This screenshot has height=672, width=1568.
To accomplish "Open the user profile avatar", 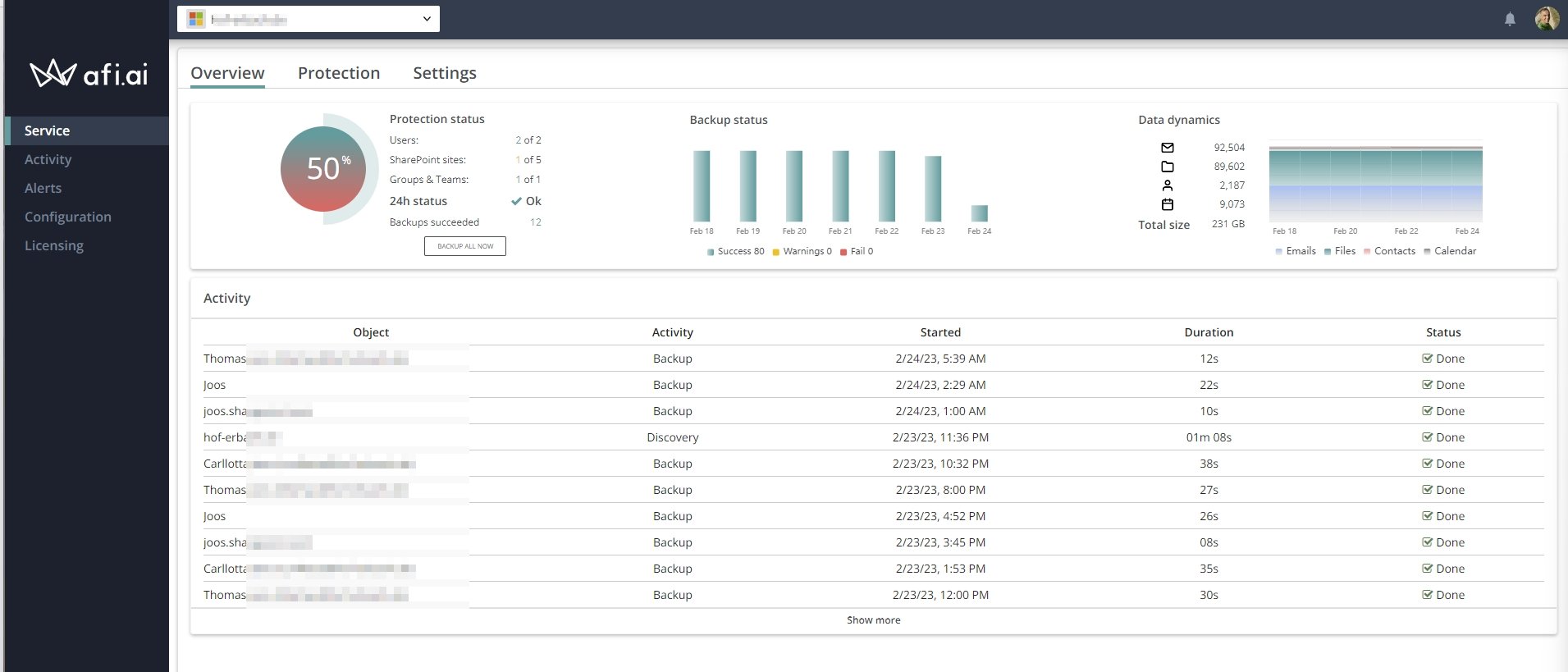I will tap(1547, 18).
